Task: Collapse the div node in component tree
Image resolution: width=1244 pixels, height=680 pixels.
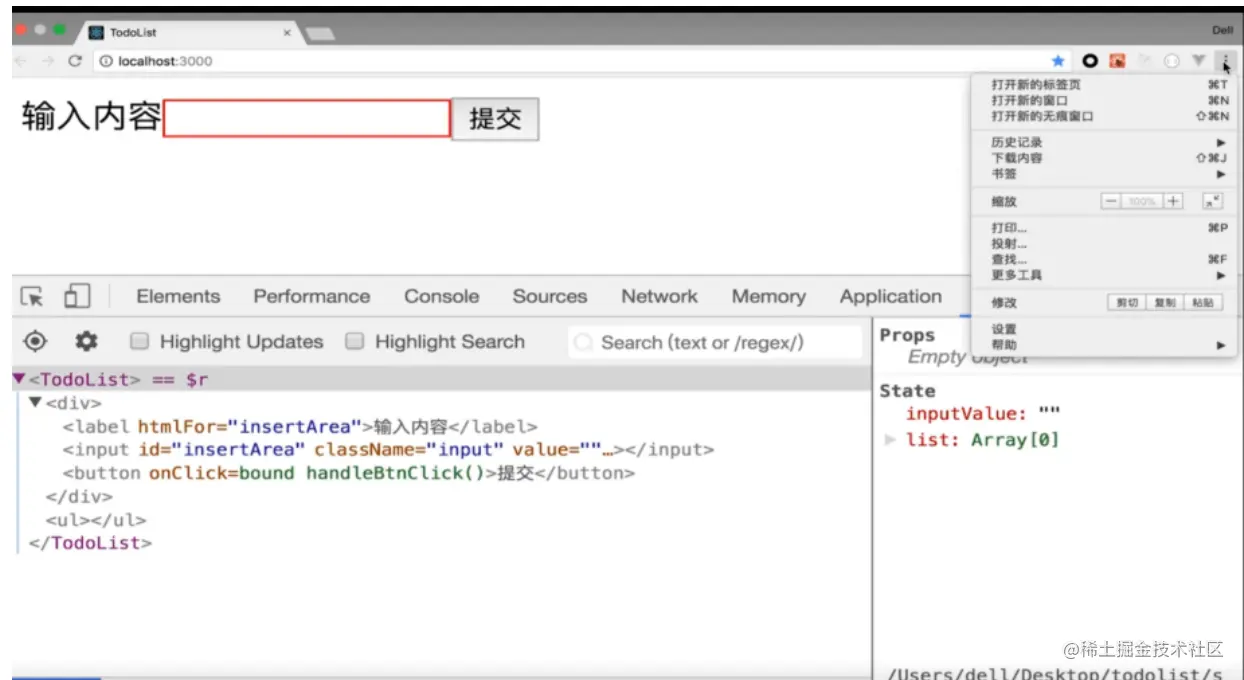Action: [x=35, y=403]
